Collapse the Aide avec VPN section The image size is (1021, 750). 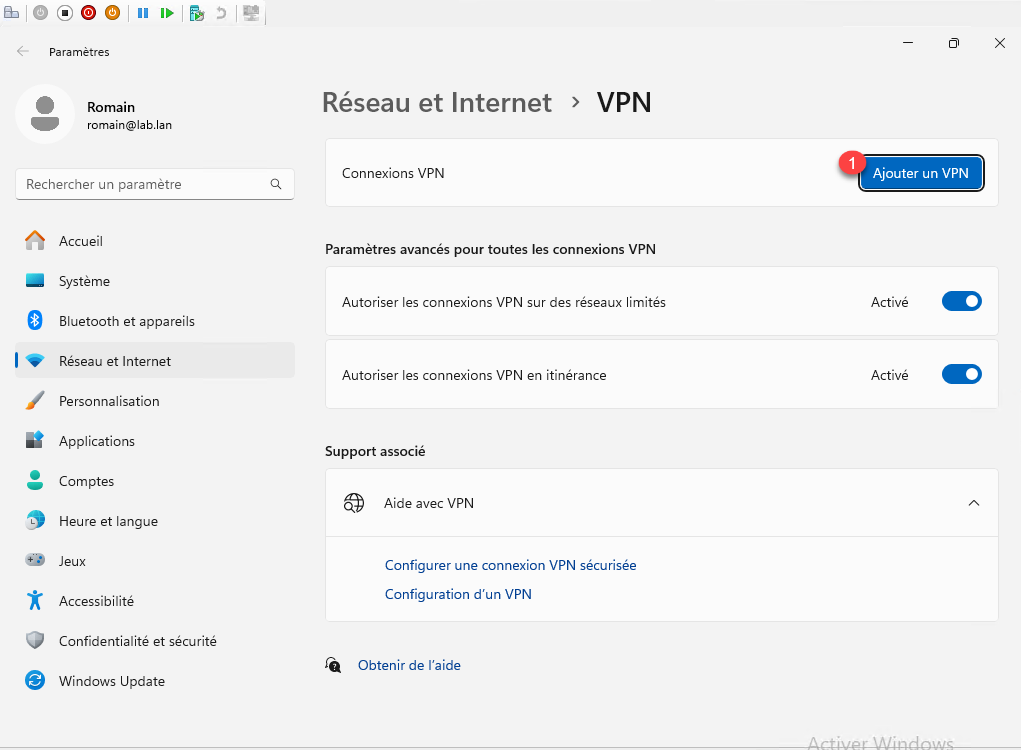pyautogui.click(x=973, y=503)
